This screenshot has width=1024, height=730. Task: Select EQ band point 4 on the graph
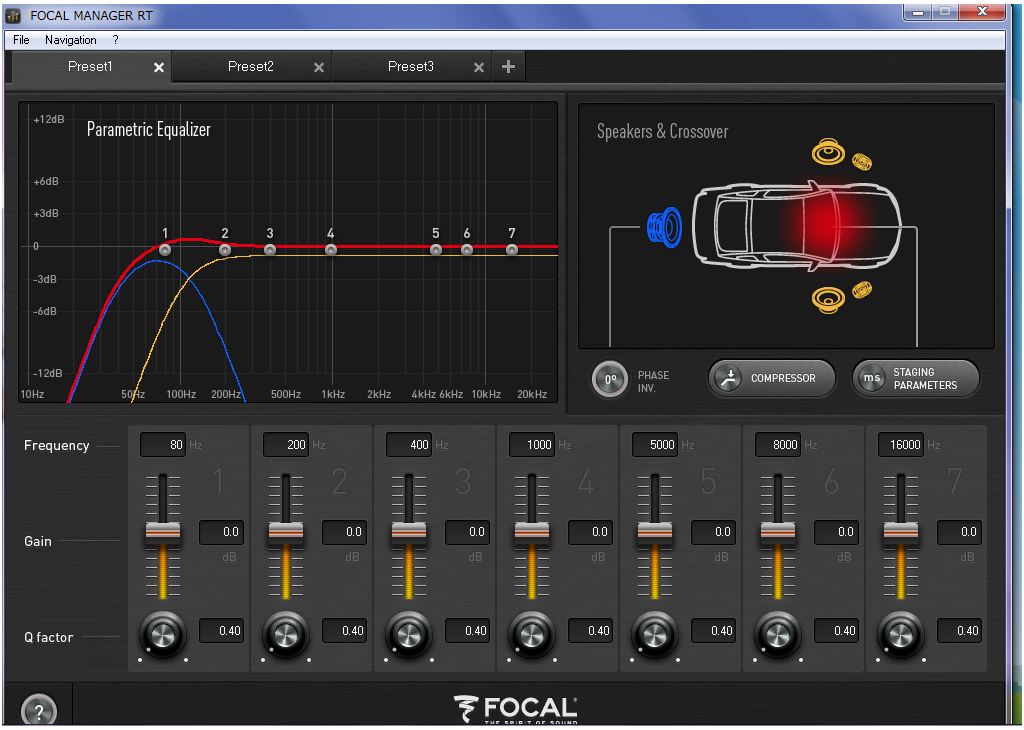pyautogui.click(x=331, y=250)
